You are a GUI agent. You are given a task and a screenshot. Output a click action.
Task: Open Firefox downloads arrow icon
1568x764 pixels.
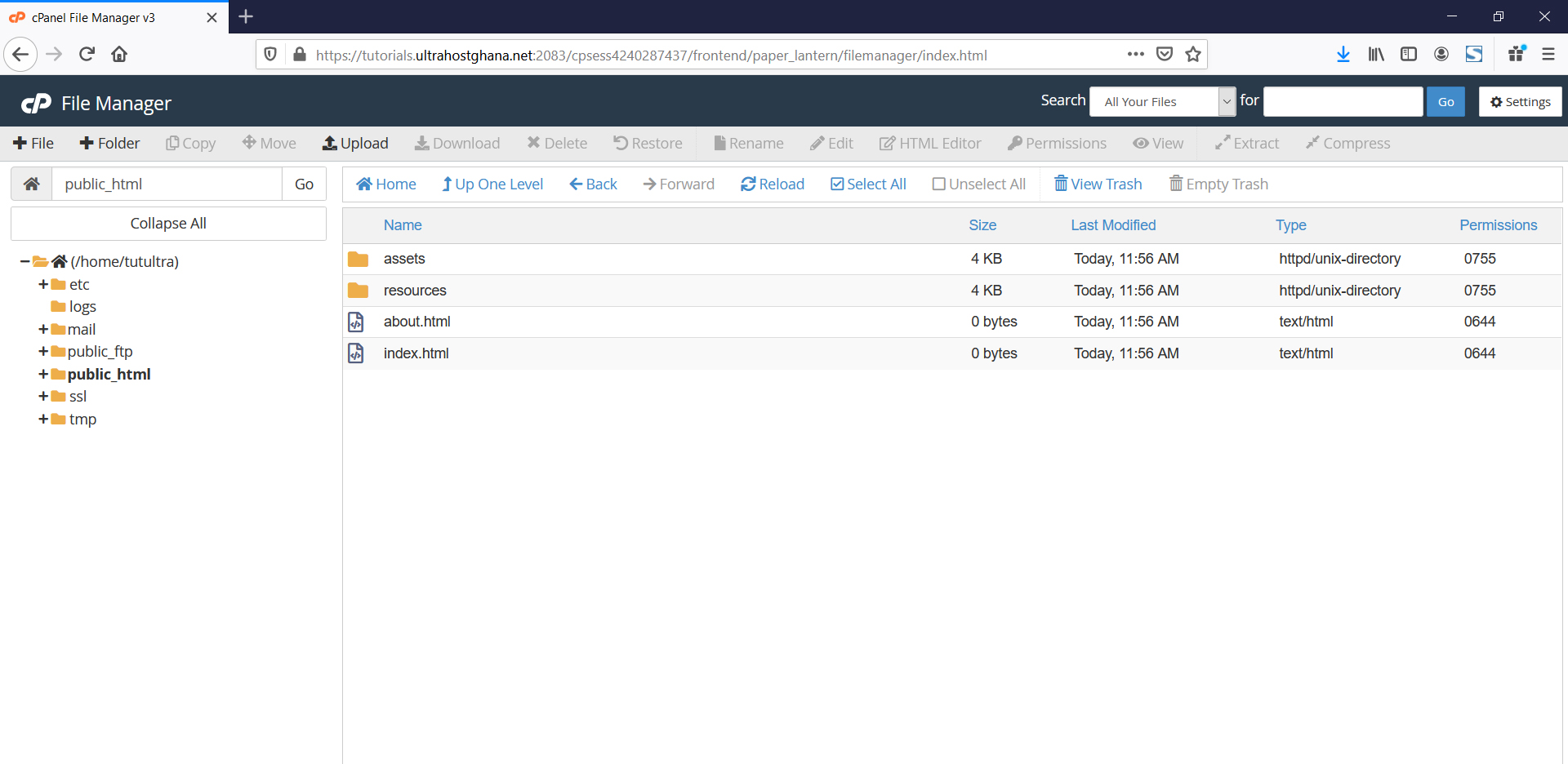[x=1343, y=54]
